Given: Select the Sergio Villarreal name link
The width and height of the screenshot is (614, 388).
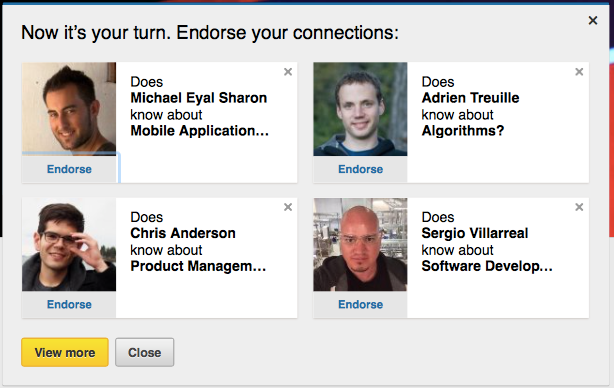Looking at the screenshot, I should tap(475, 233).
